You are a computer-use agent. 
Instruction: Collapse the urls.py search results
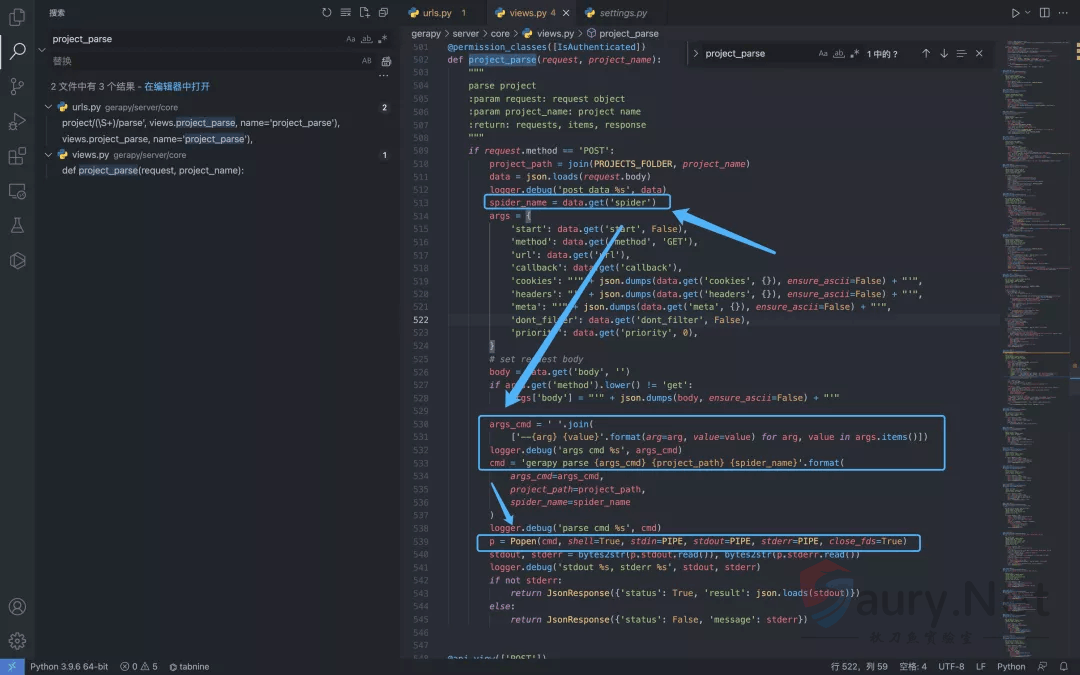pyautogui.click(x=48, y=107)
